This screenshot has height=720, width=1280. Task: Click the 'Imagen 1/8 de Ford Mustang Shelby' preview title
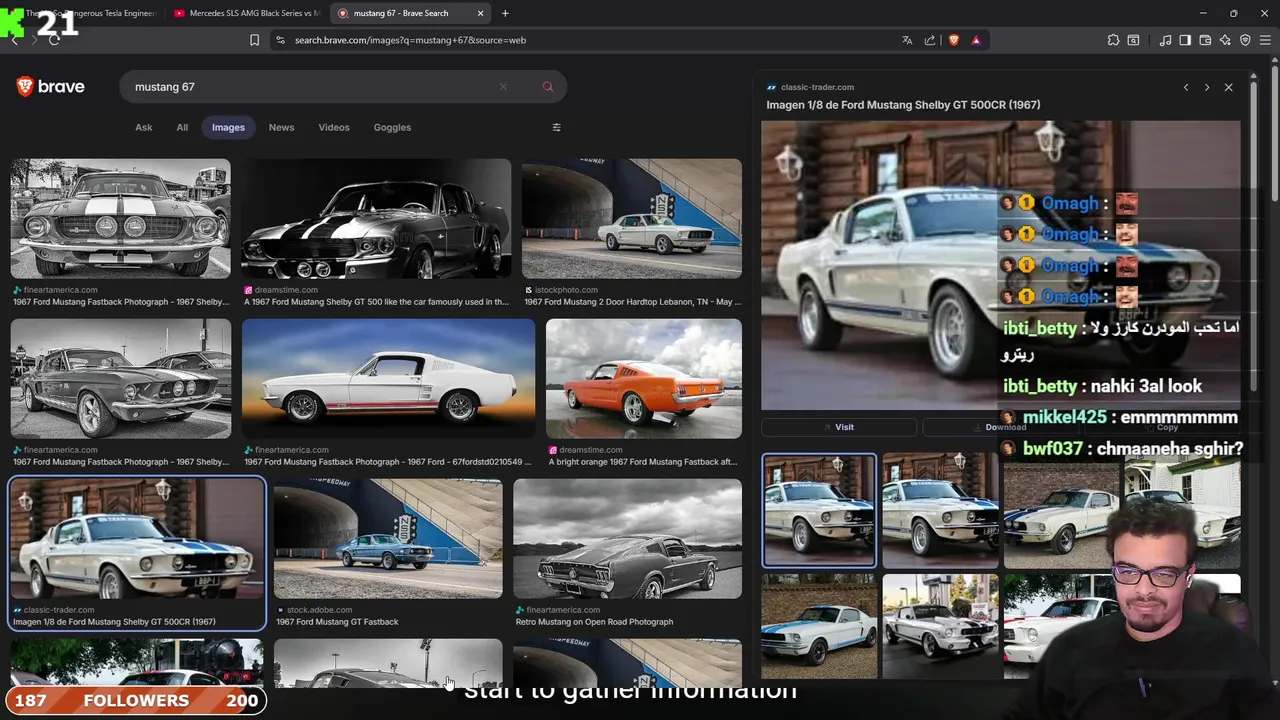tap(903, 105)
